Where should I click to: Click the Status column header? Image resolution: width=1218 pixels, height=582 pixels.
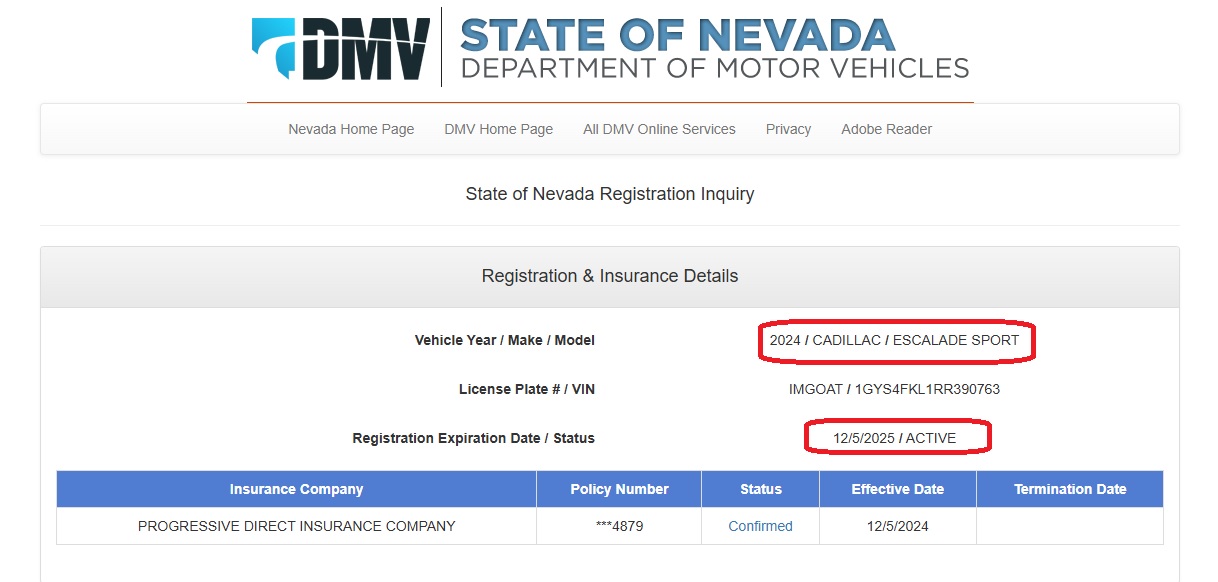(x=761, y=489)
